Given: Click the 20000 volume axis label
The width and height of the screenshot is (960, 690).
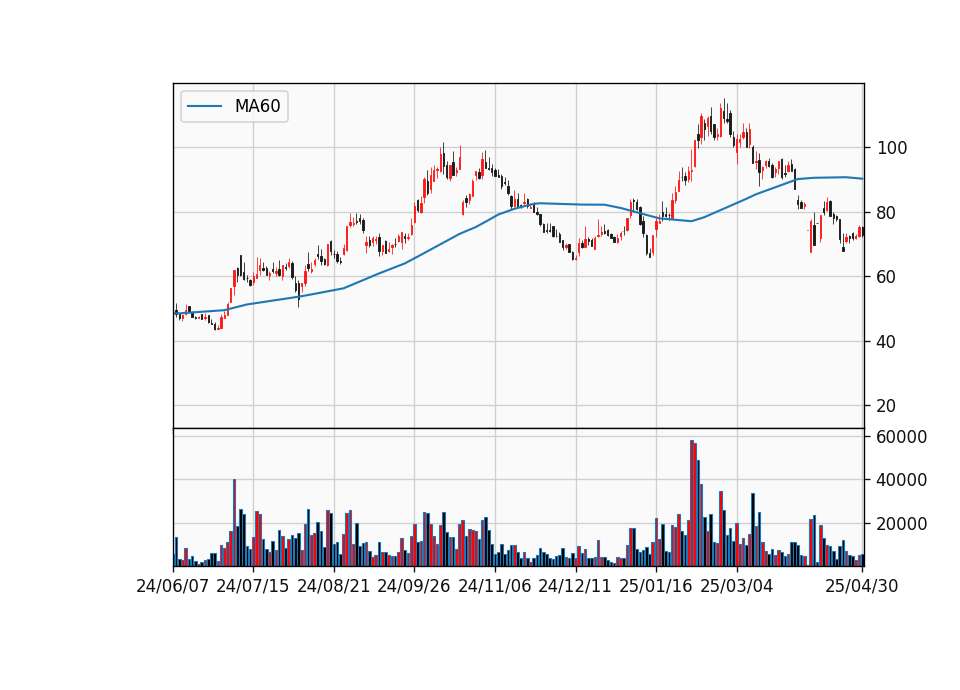Looking at the screenshot, I should tap(902, 524).
